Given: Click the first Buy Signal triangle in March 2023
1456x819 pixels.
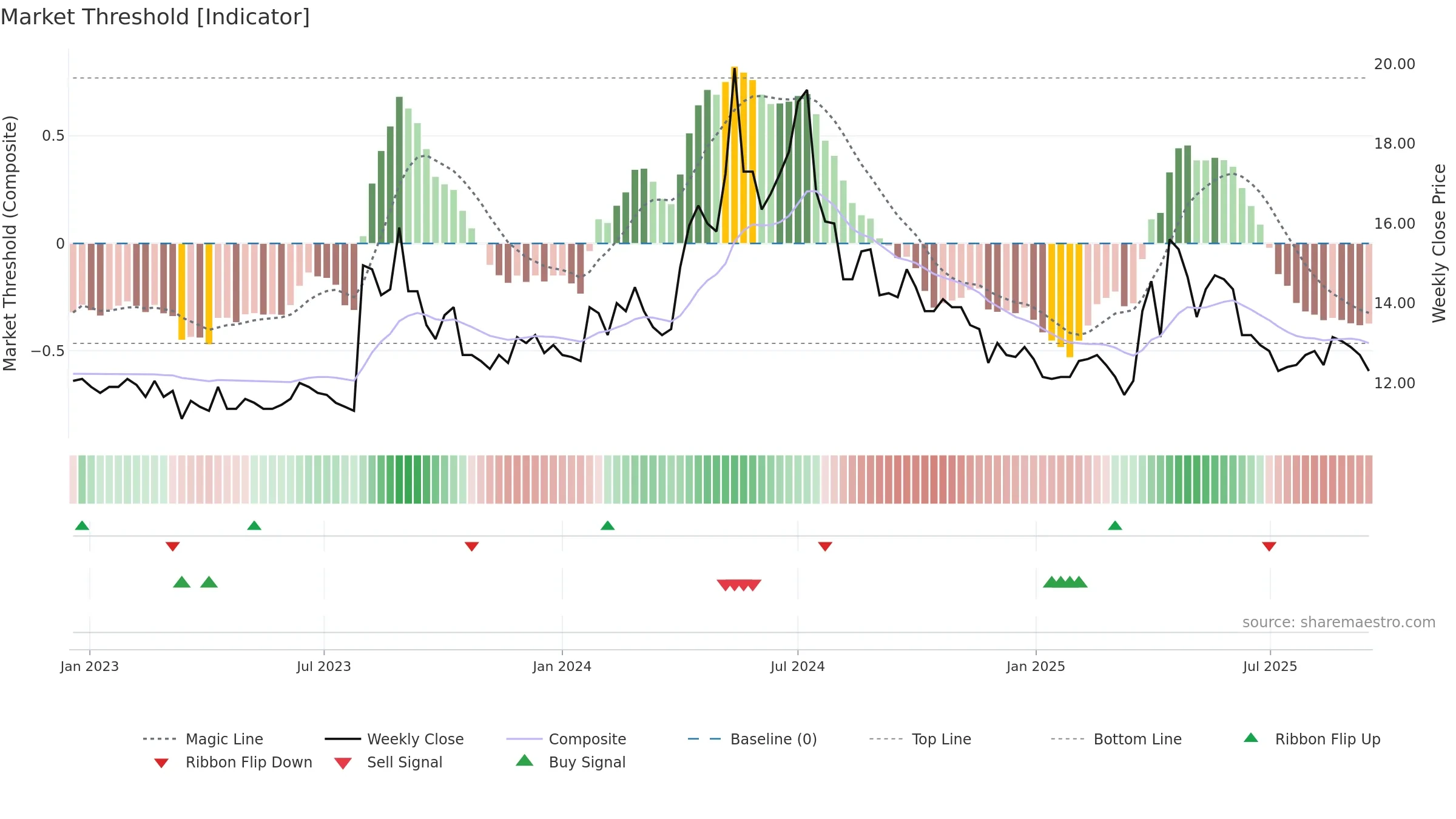Looking at the screenshot, I should pos(182,582).
